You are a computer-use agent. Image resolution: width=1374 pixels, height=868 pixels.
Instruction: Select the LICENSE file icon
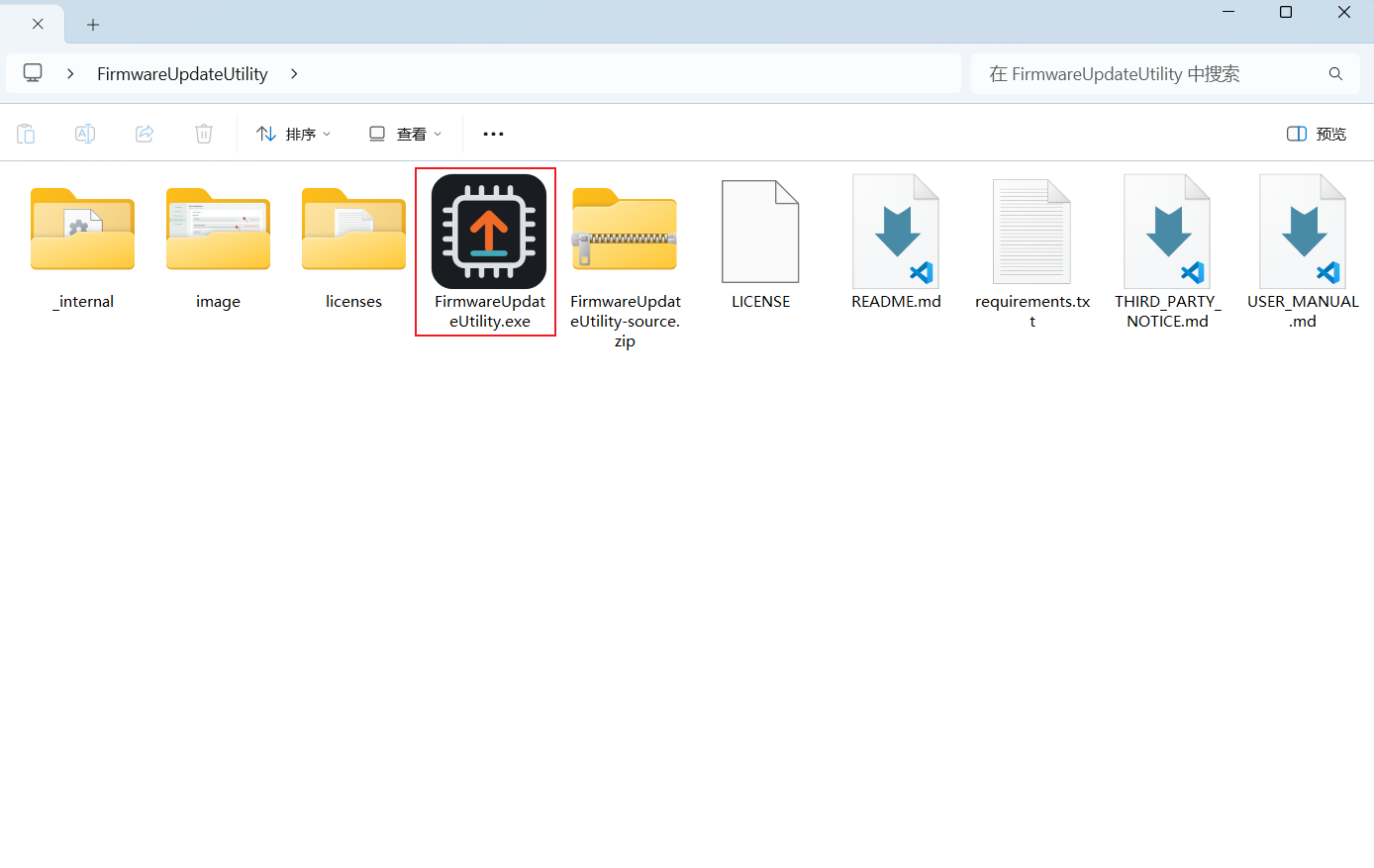click(760, 232)
